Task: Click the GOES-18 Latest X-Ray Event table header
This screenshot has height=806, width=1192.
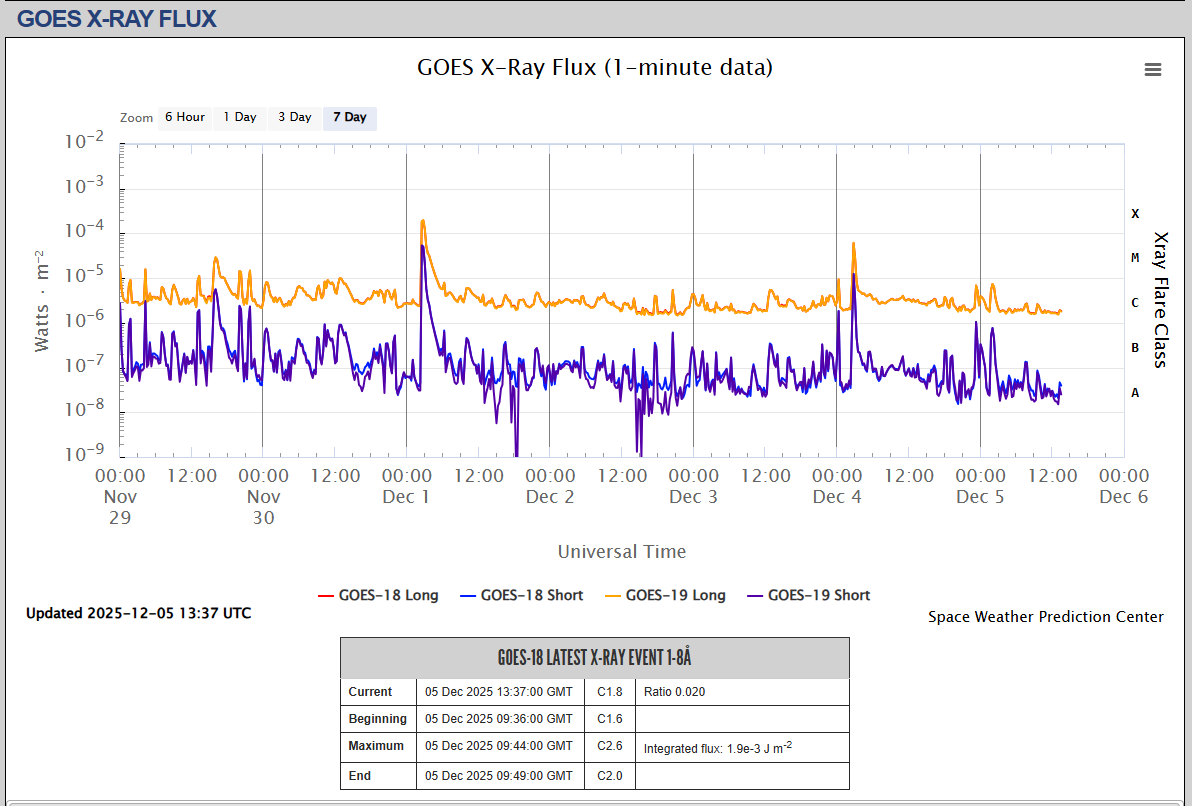Action: (594, 658)
